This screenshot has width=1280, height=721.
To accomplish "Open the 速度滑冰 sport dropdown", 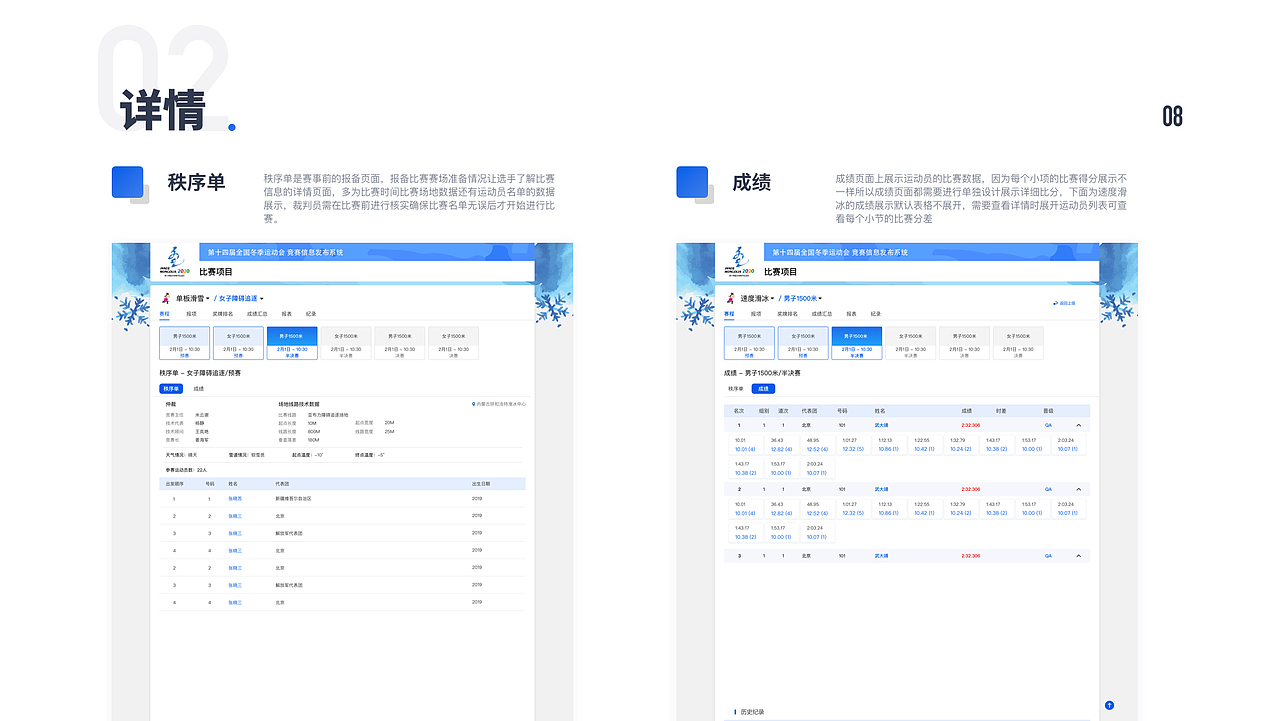I will pos(757,298).
